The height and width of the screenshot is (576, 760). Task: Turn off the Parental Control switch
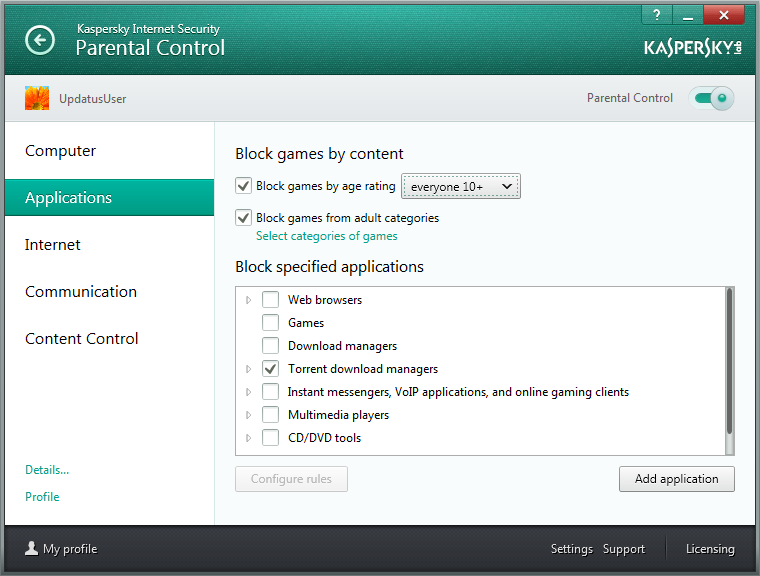point(712,98)
